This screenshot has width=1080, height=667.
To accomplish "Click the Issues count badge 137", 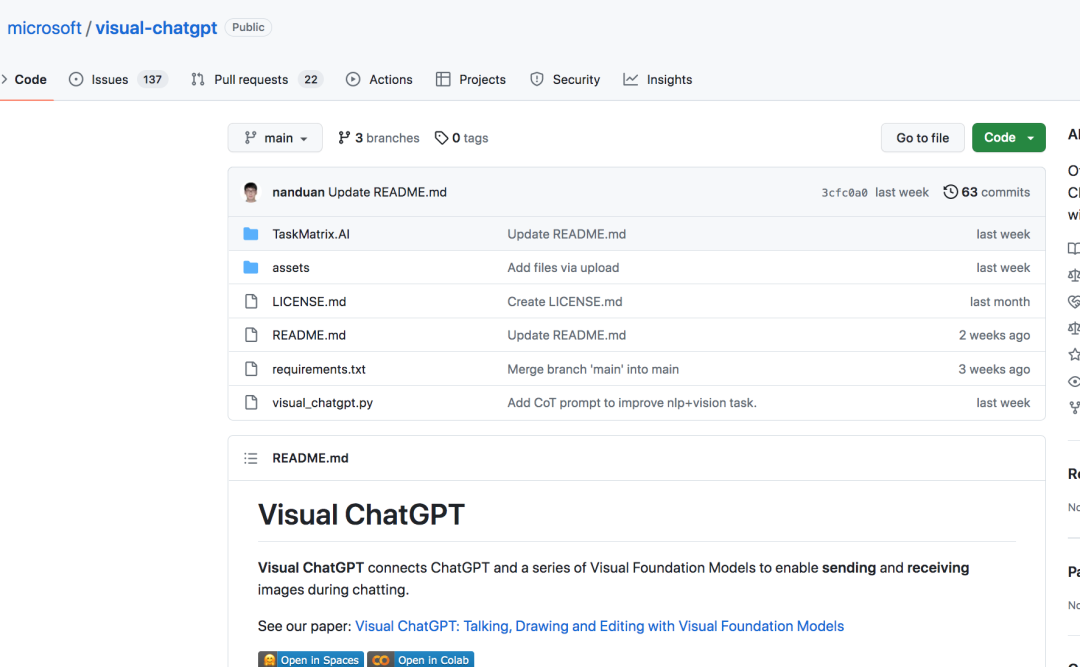I will click(152, 79).
